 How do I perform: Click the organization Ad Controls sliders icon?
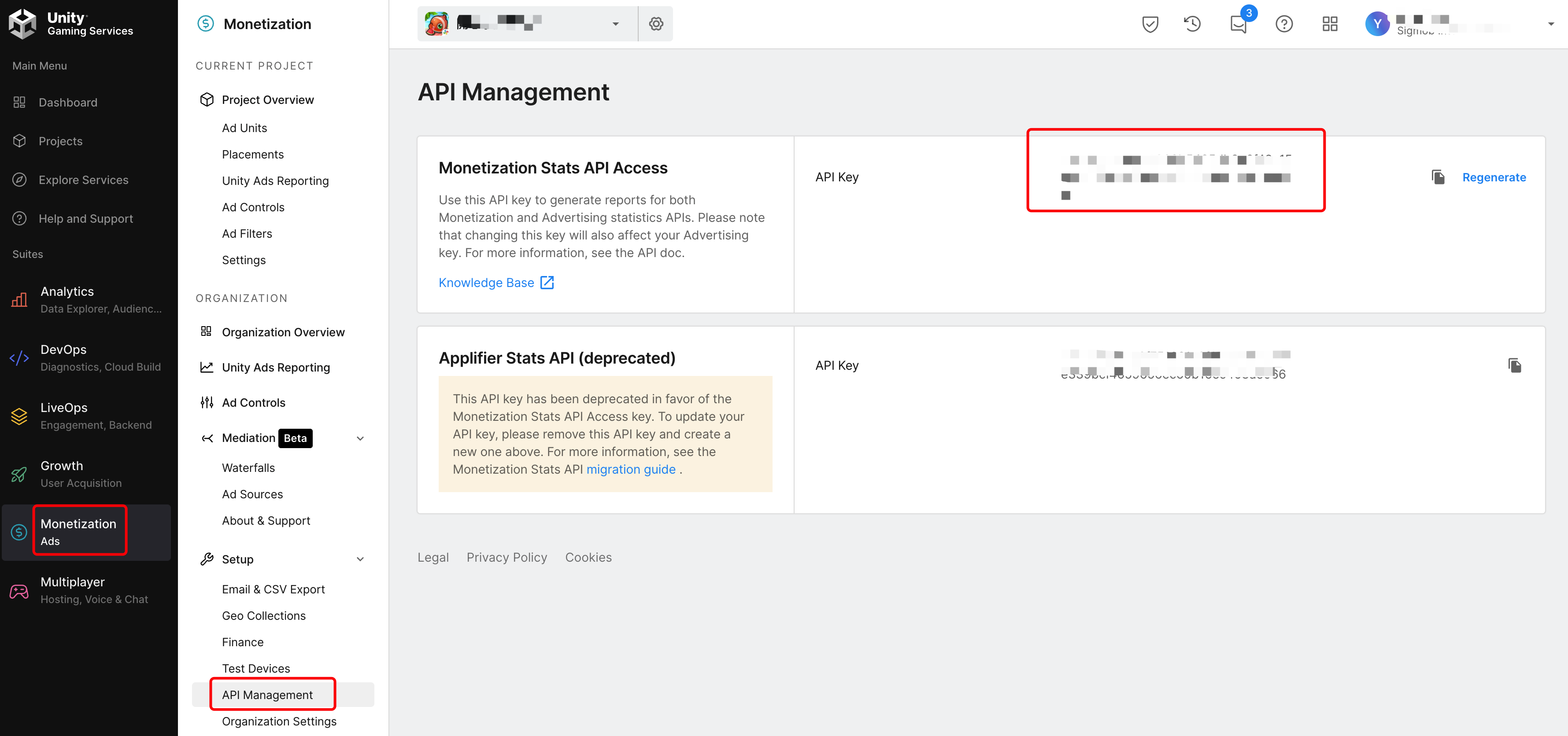click(207, 403)
